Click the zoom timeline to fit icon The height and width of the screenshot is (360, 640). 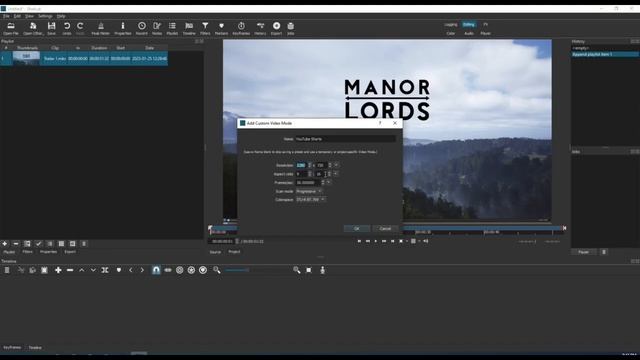pos(309,270)
